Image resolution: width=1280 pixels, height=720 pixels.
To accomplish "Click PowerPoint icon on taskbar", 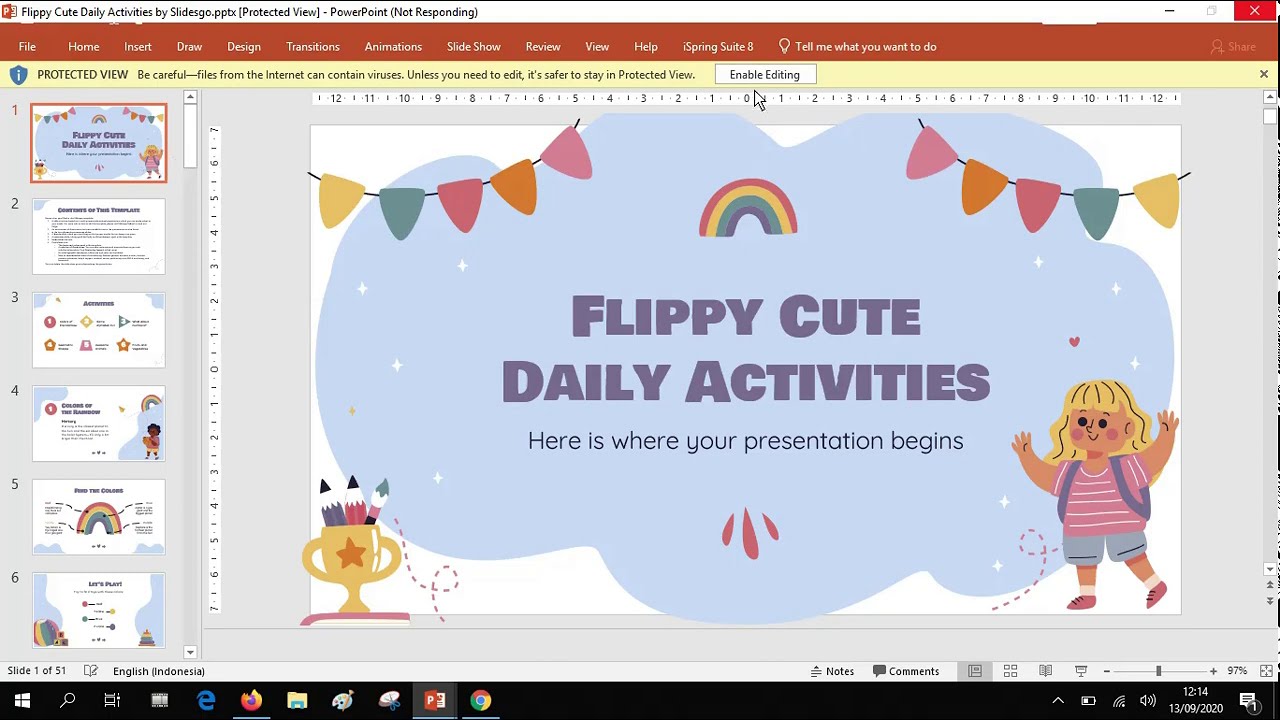I will coord(435,701).
